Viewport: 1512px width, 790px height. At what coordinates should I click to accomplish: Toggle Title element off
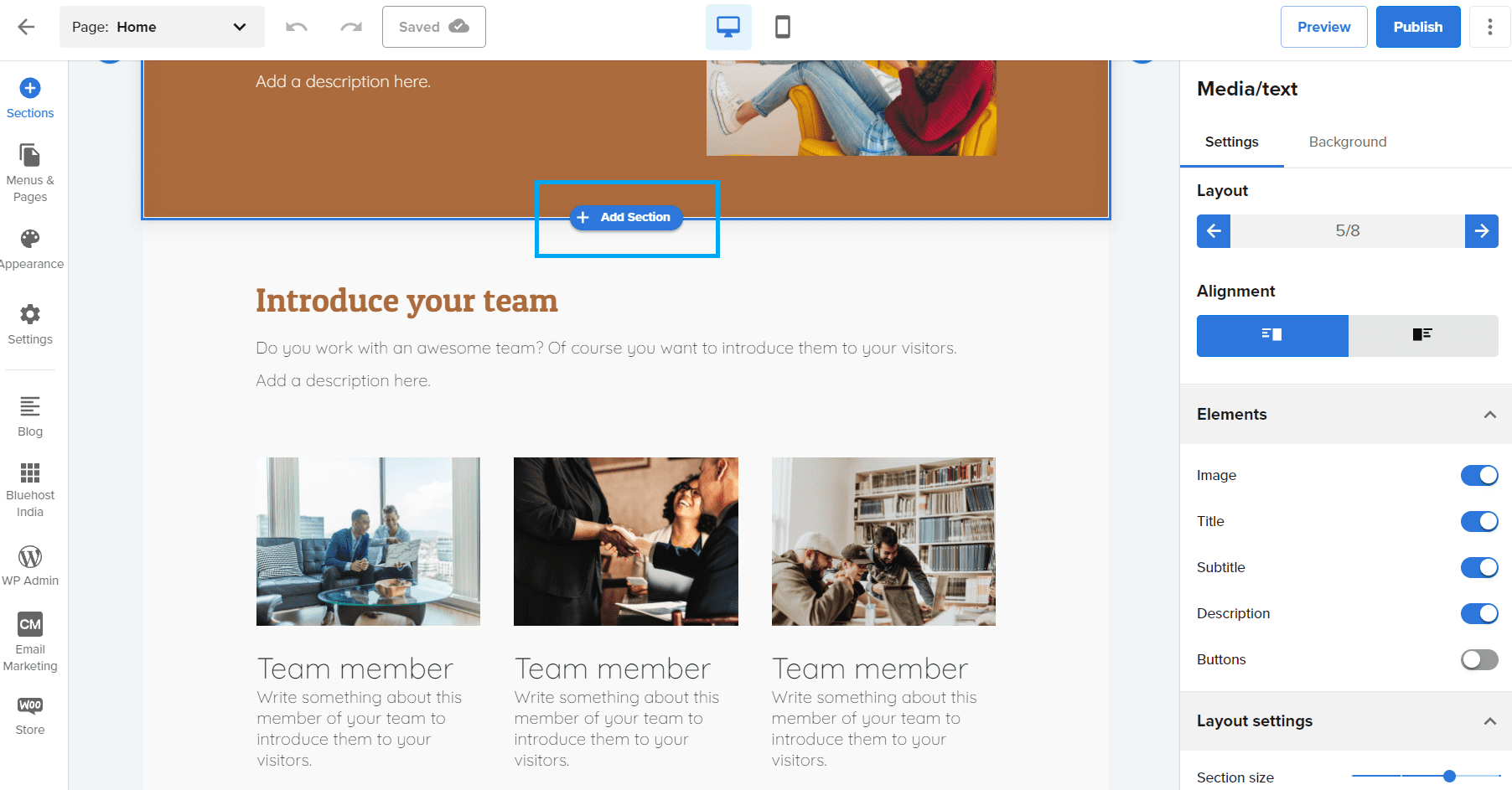click(x=1479, y=522)
